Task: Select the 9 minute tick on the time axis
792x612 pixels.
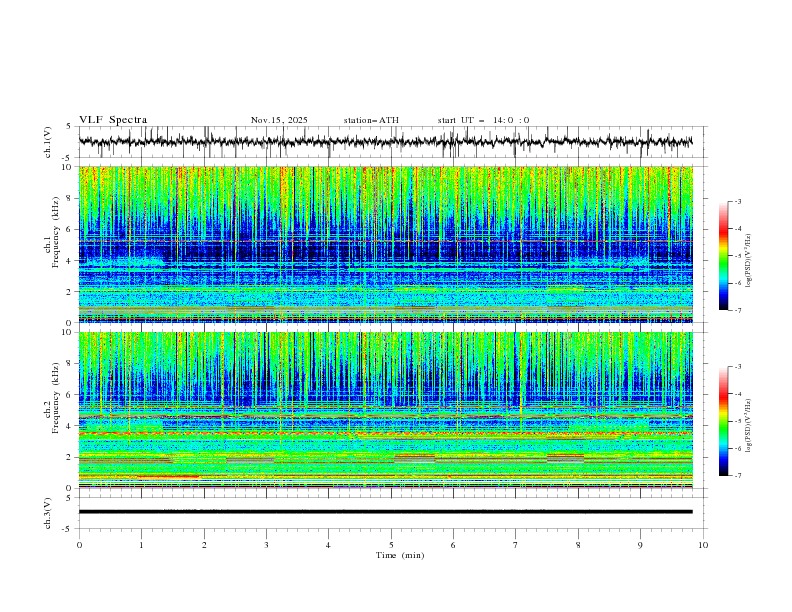Action: click(x=641, y=544)
